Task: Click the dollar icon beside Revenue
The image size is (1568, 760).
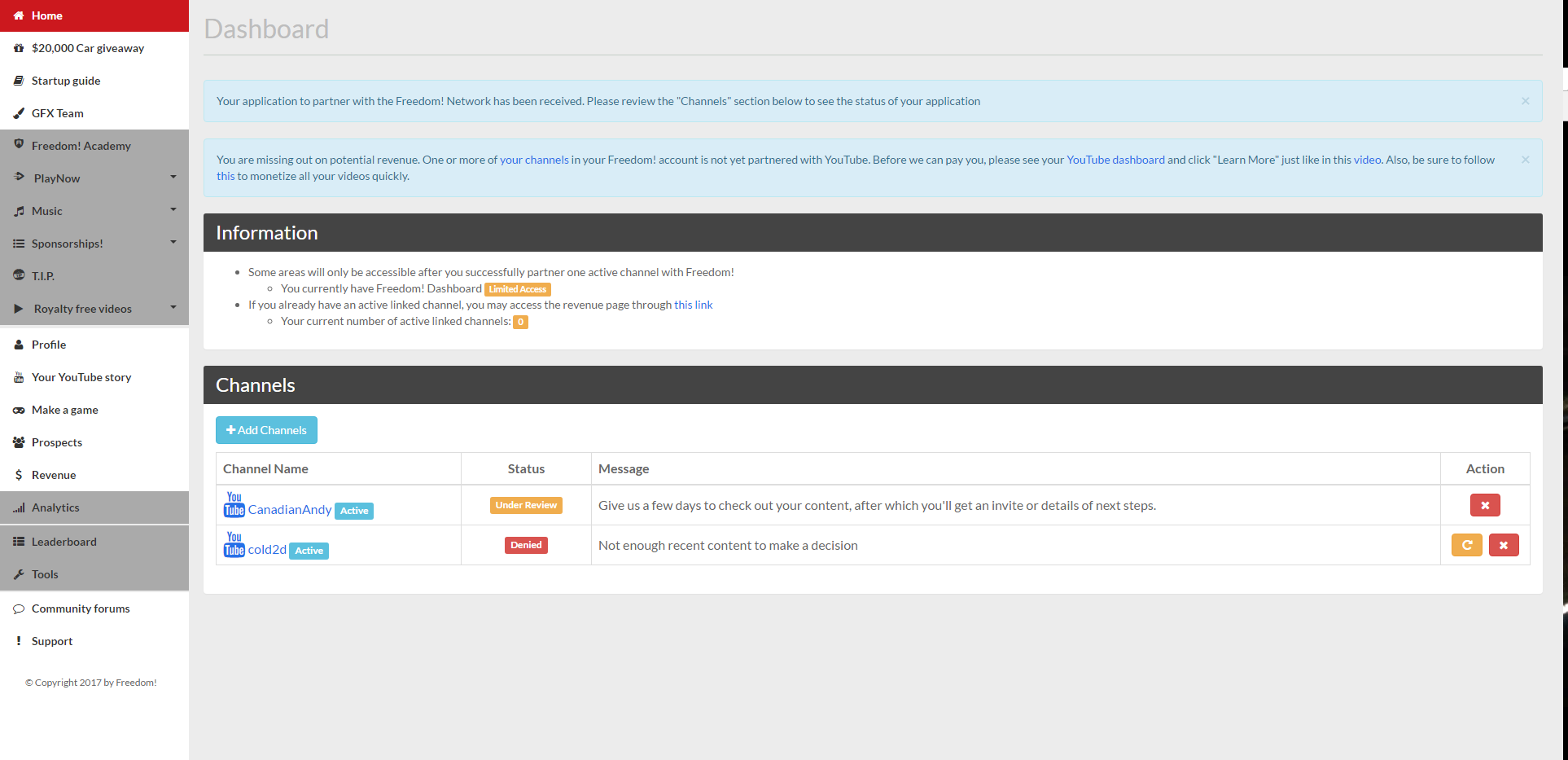Action: point(19,475)
